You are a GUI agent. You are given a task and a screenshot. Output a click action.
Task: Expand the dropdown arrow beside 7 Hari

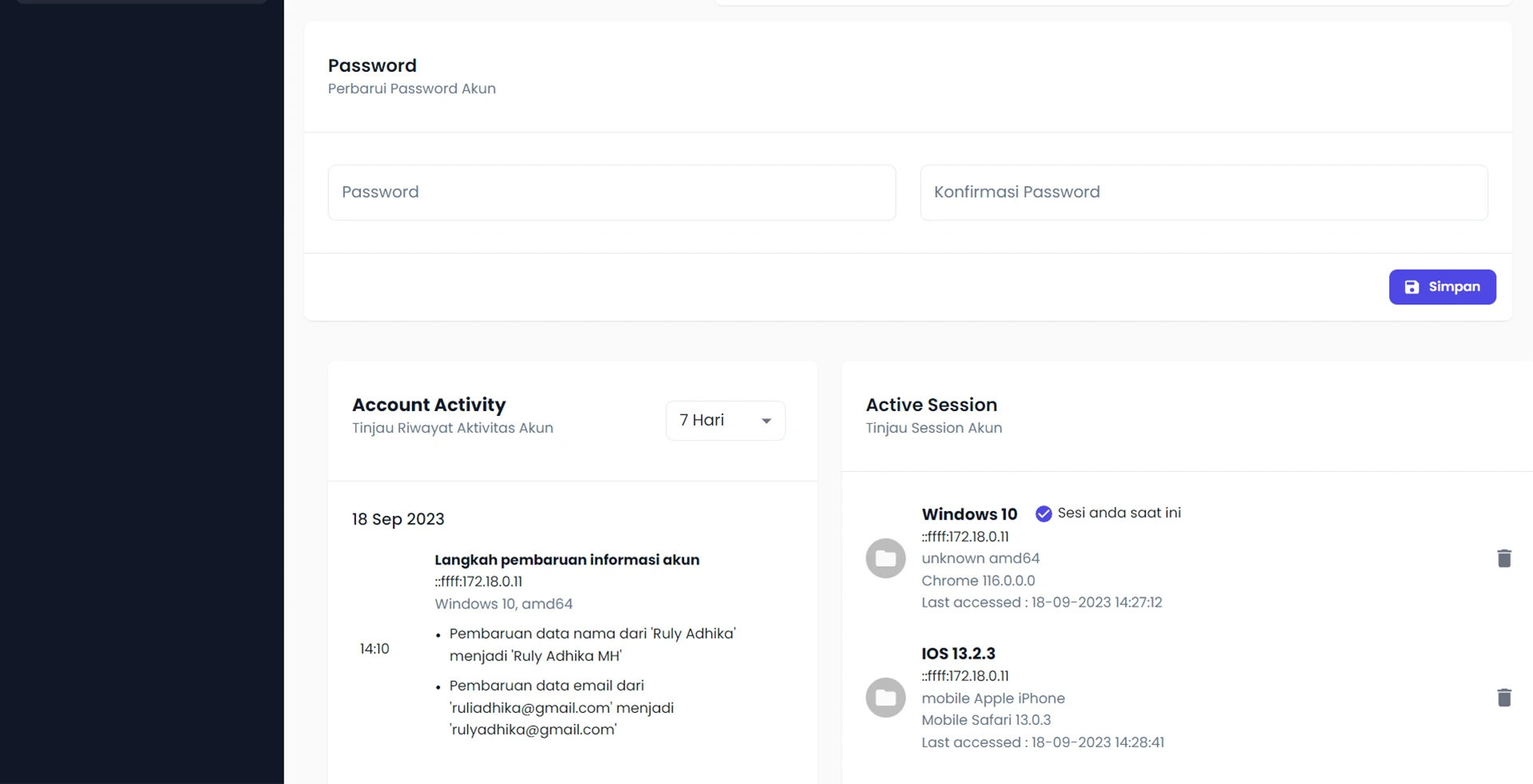coord(766,421)
